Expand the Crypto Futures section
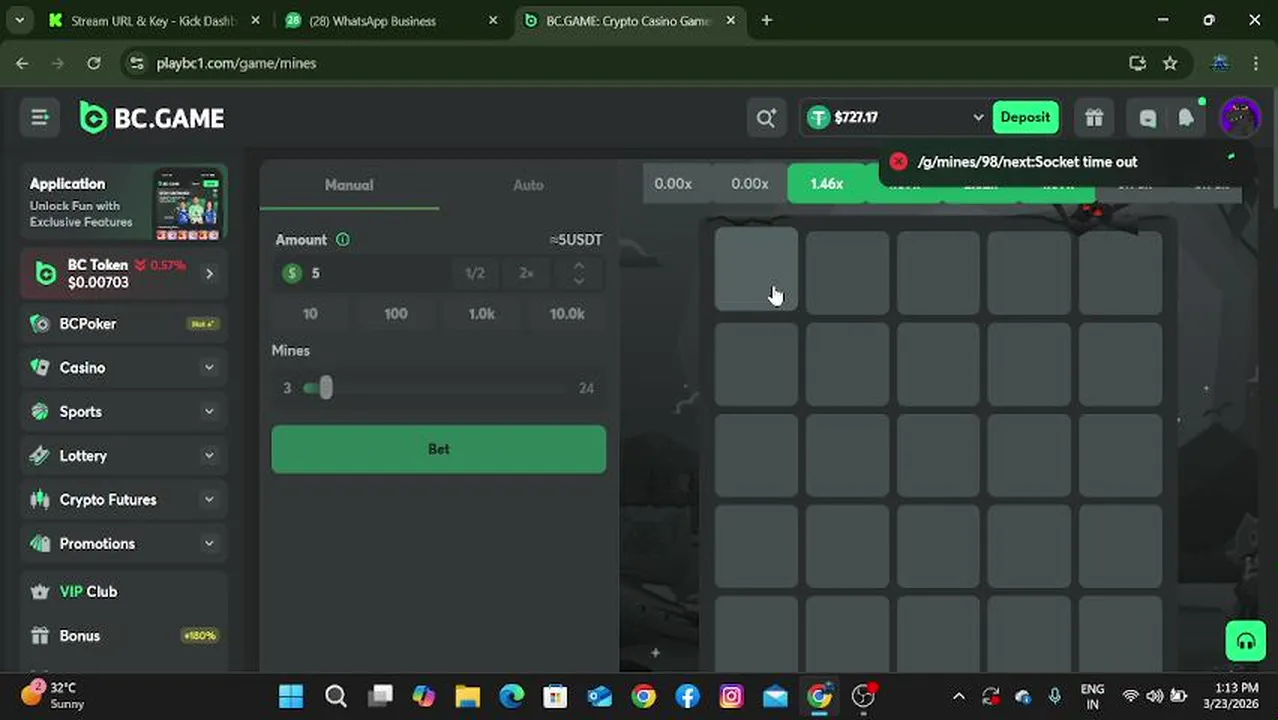This screenshot has width=1278, height=720. [209, 500]
